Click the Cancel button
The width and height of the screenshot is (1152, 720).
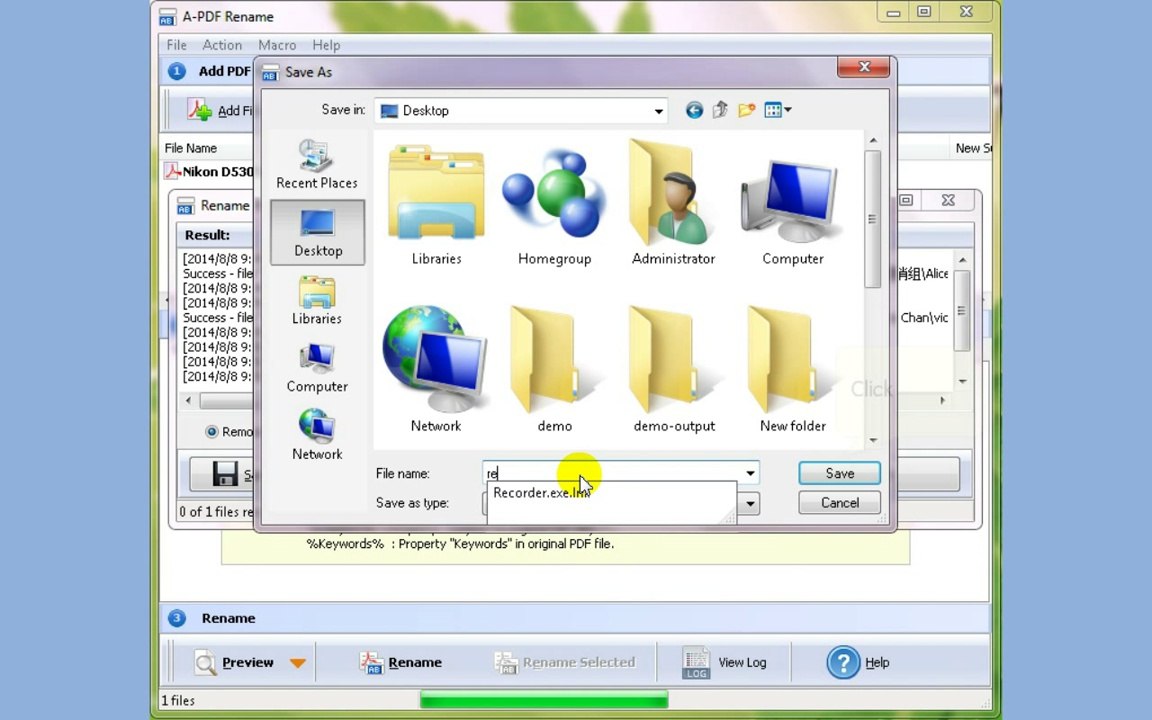pos(840,503)
